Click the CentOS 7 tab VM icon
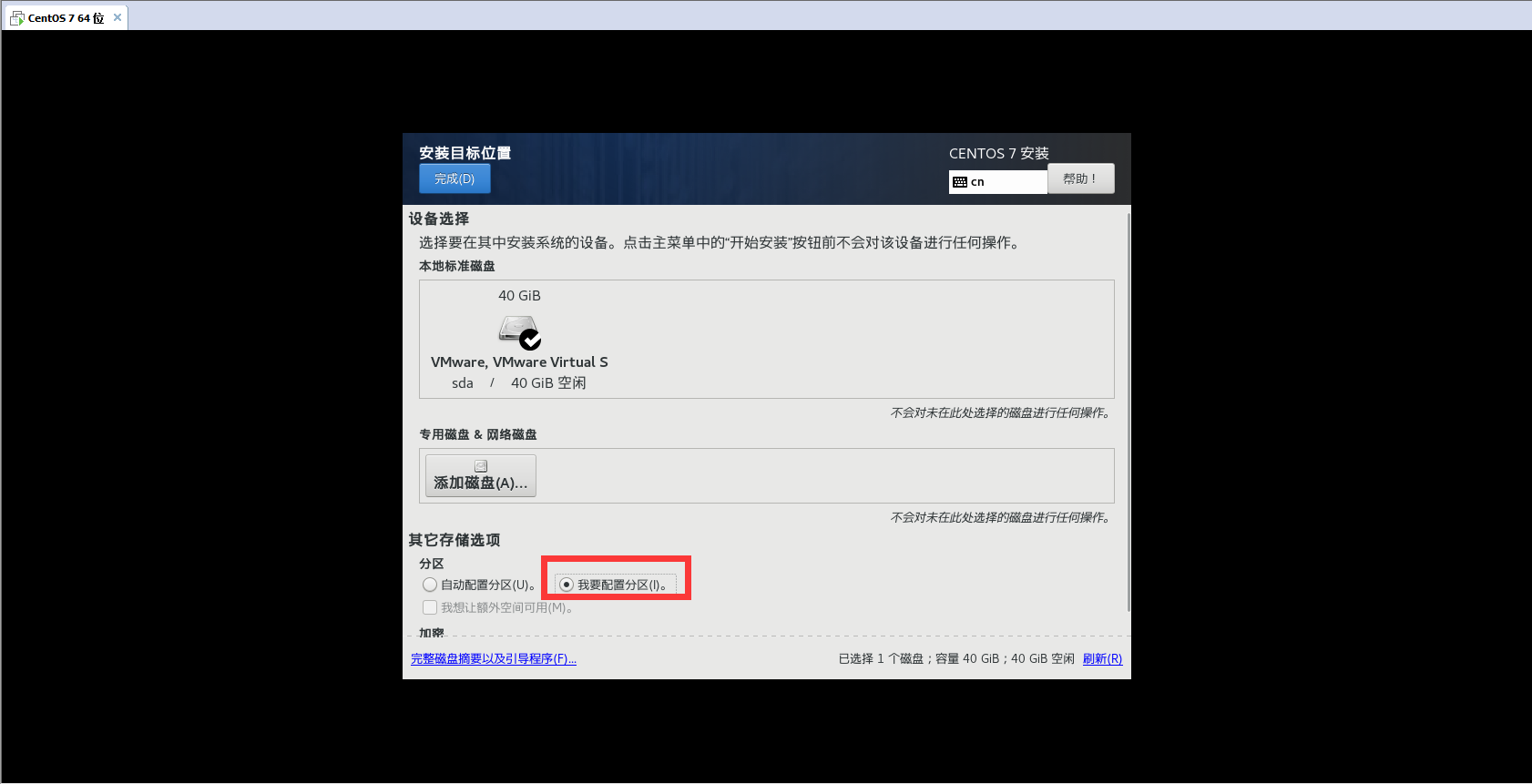The height and width of the screenshot is (784, 1532). (16, 17)
